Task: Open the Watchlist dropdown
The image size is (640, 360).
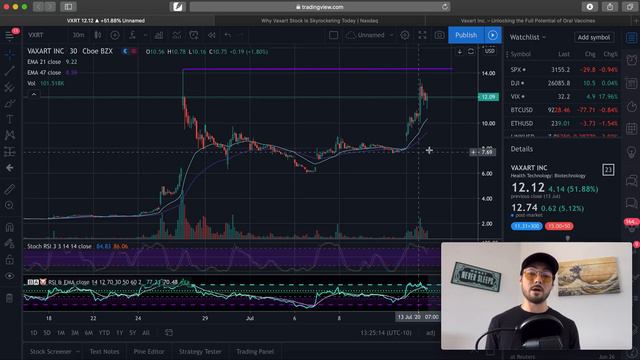Action: (x=527, y=37)
